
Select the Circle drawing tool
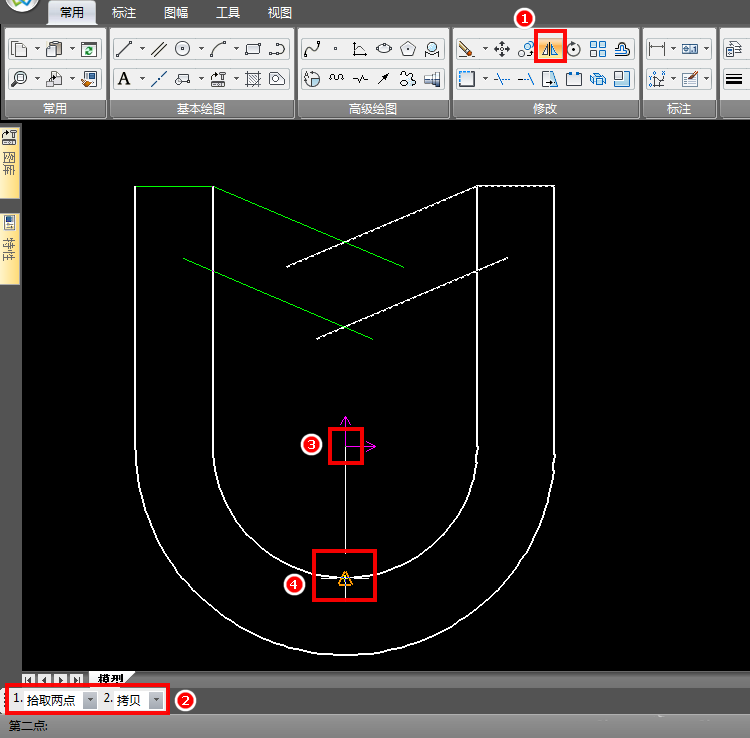point(183,48)
